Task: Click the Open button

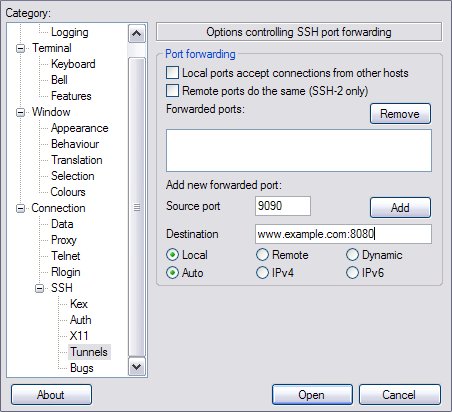Action: coord(312,395)
